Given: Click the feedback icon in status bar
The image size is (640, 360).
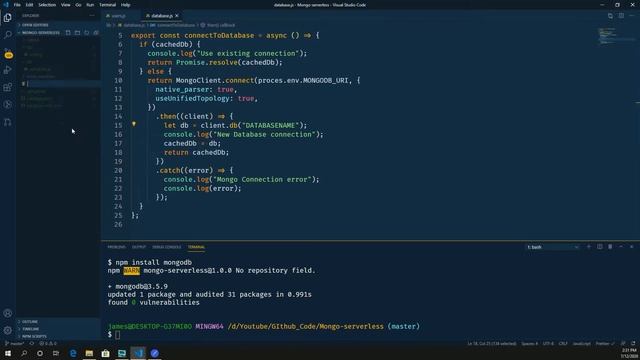Looking at the screenshot, I should 623,344.
